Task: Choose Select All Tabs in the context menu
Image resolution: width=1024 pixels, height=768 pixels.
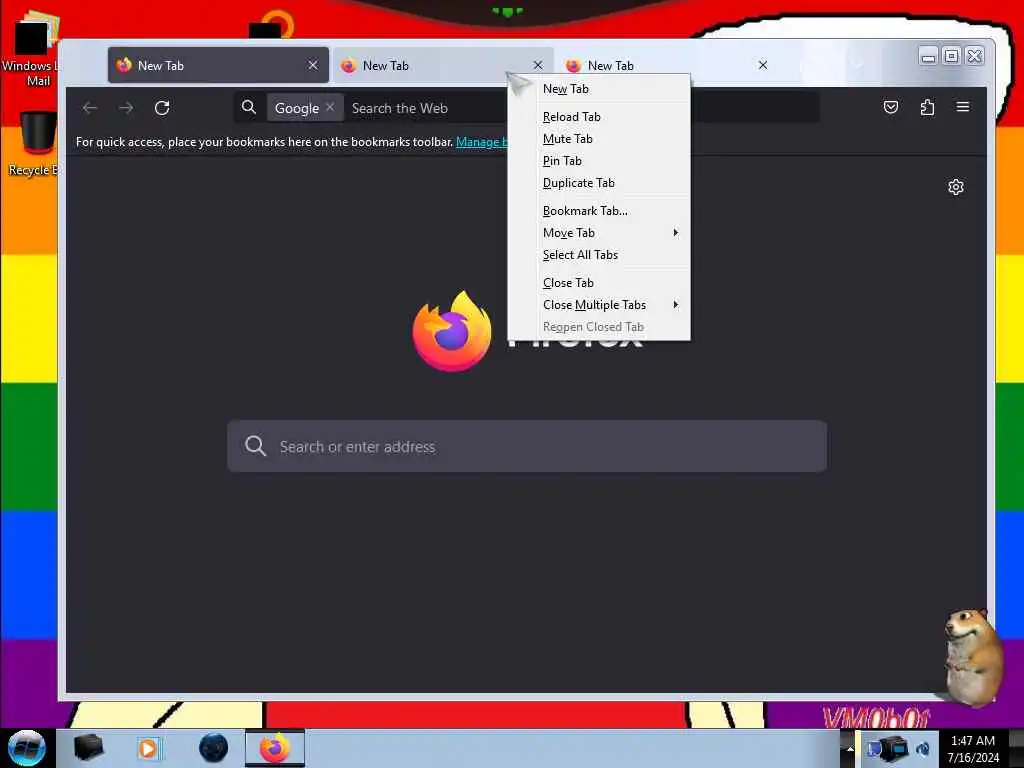Action: (599, 255)
